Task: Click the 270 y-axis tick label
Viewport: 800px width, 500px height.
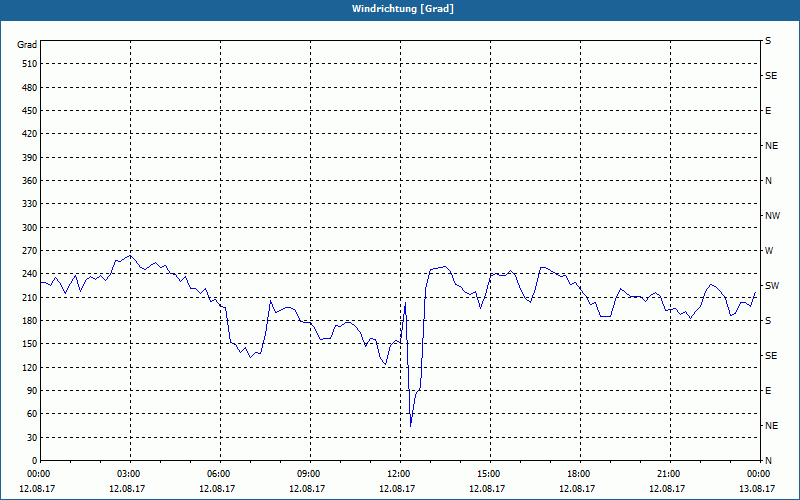Action: pos(30,251)
